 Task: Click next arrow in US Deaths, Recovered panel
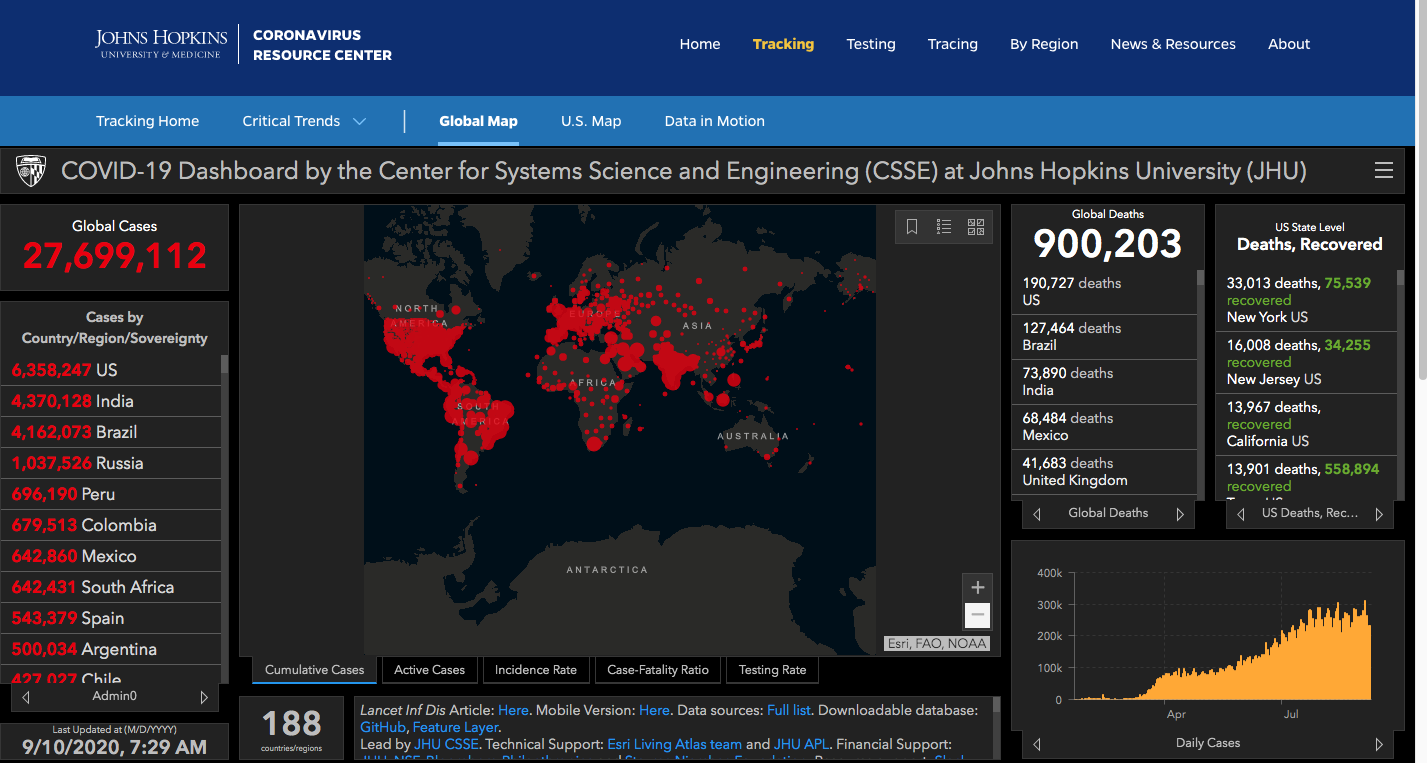tap(1379, 514)
